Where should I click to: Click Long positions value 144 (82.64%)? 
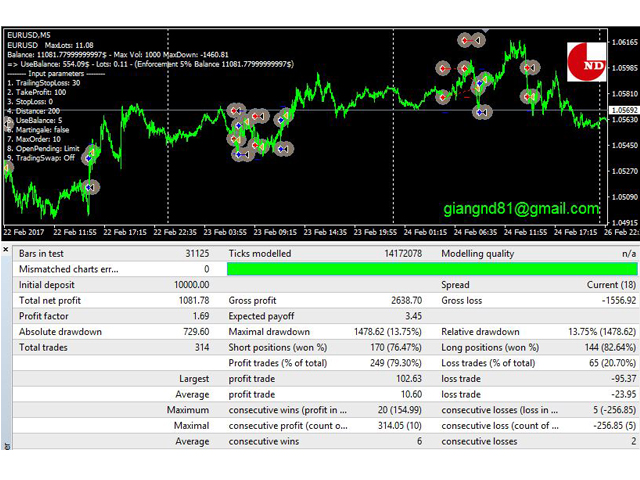[610, 347]
